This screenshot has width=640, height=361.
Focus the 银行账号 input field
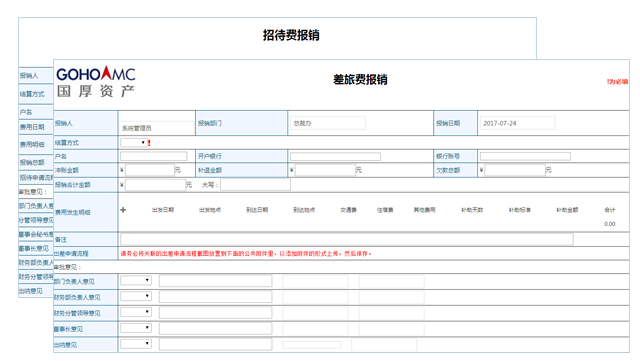coord(525,156)
